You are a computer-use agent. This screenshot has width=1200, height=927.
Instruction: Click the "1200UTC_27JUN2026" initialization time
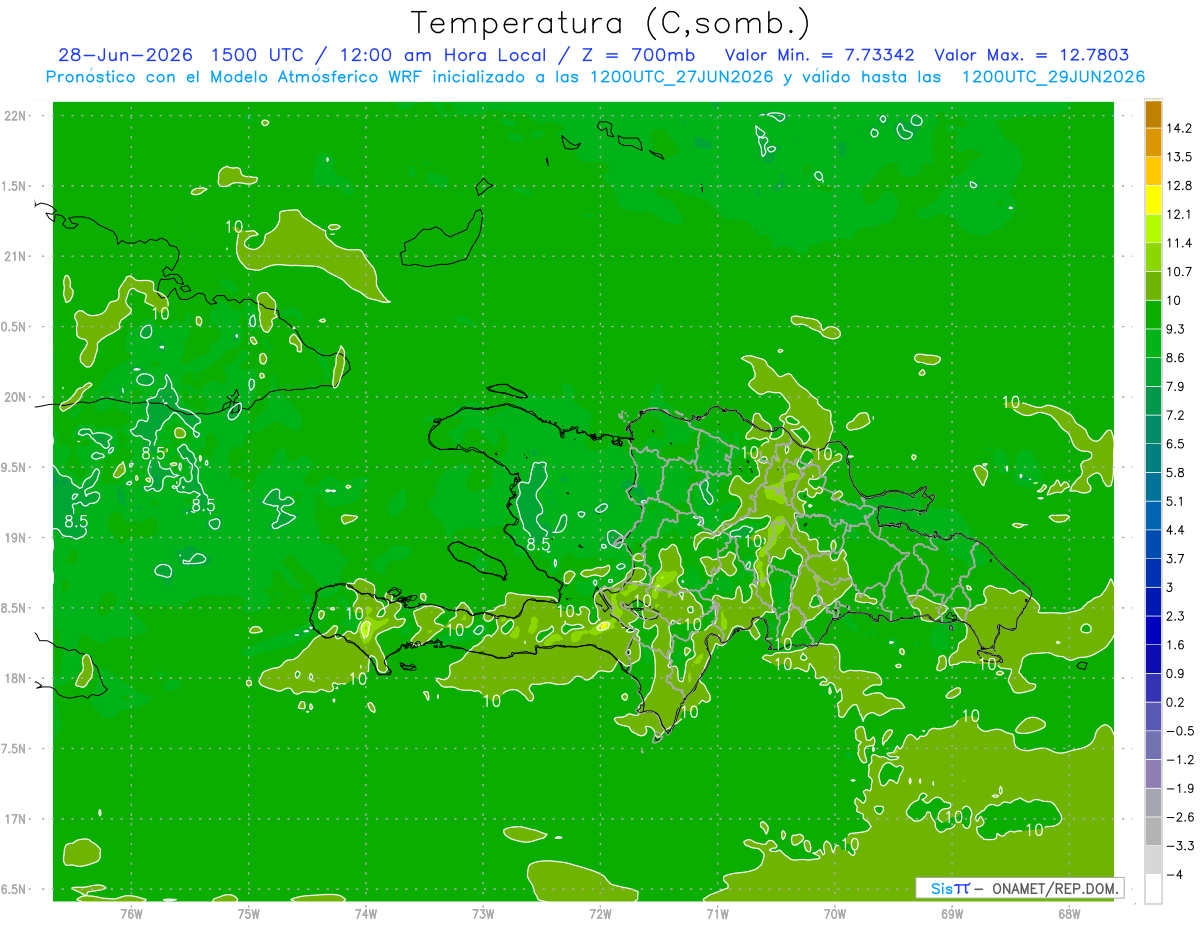pyautogui.click(x=681, y=77)
